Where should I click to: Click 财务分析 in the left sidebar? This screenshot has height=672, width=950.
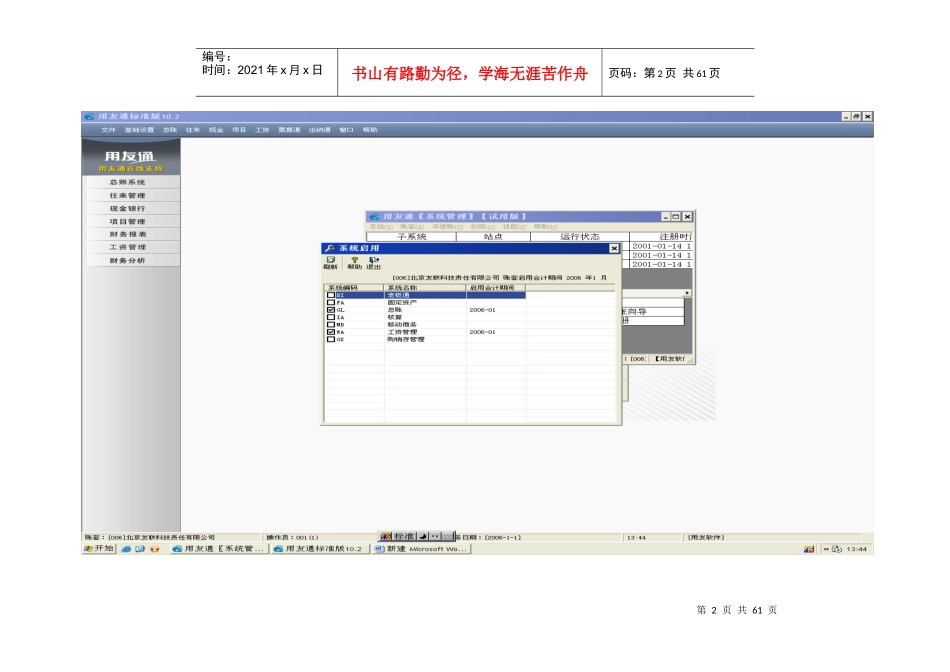click(131, 261)
